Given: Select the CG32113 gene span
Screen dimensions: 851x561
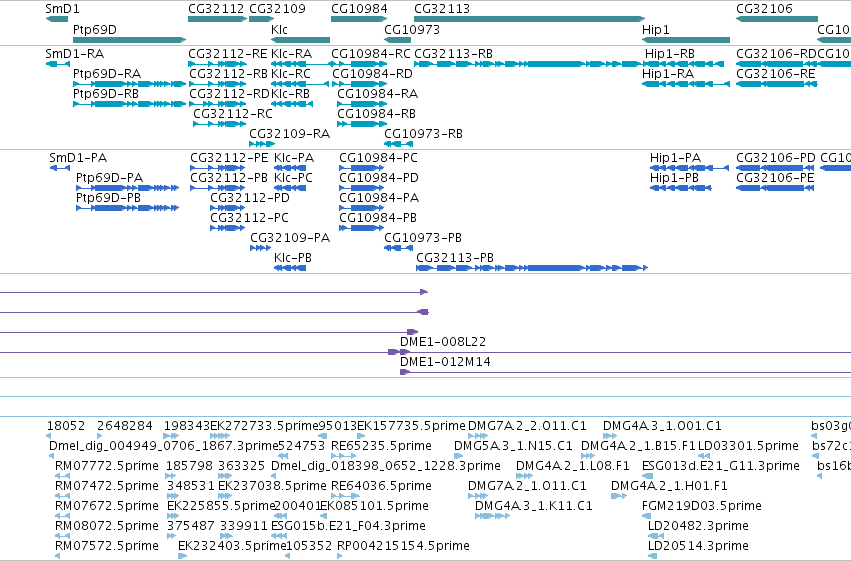Looking at the screenshot, I should pos(530,19).
